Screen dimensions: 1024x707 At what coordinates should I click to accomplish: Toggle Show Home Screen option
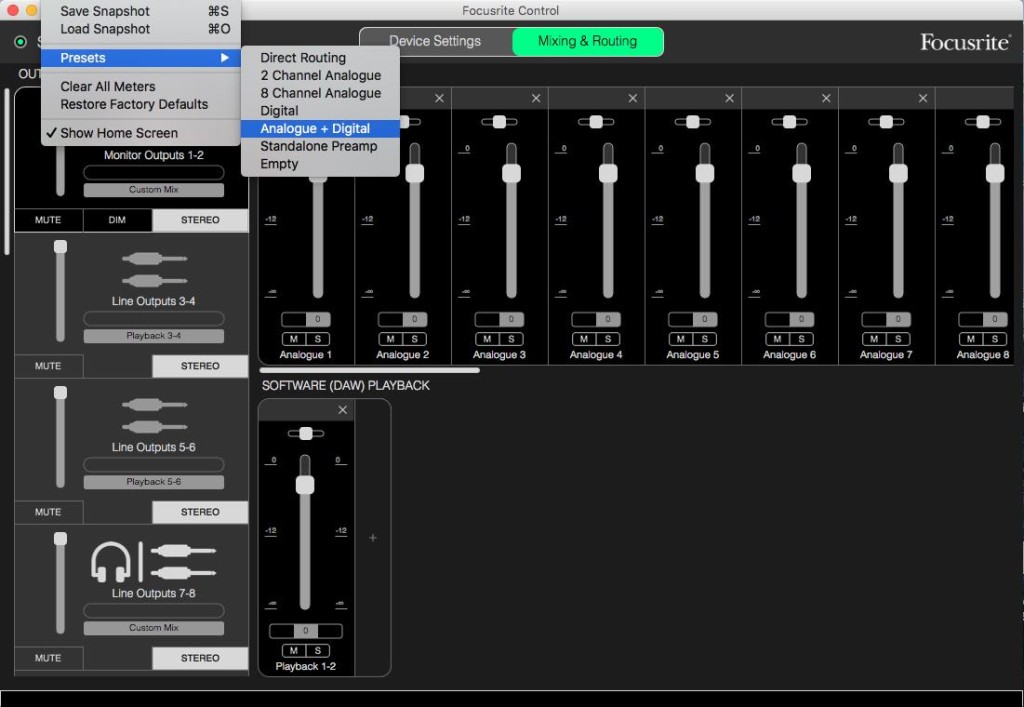(x=118, y=133)
